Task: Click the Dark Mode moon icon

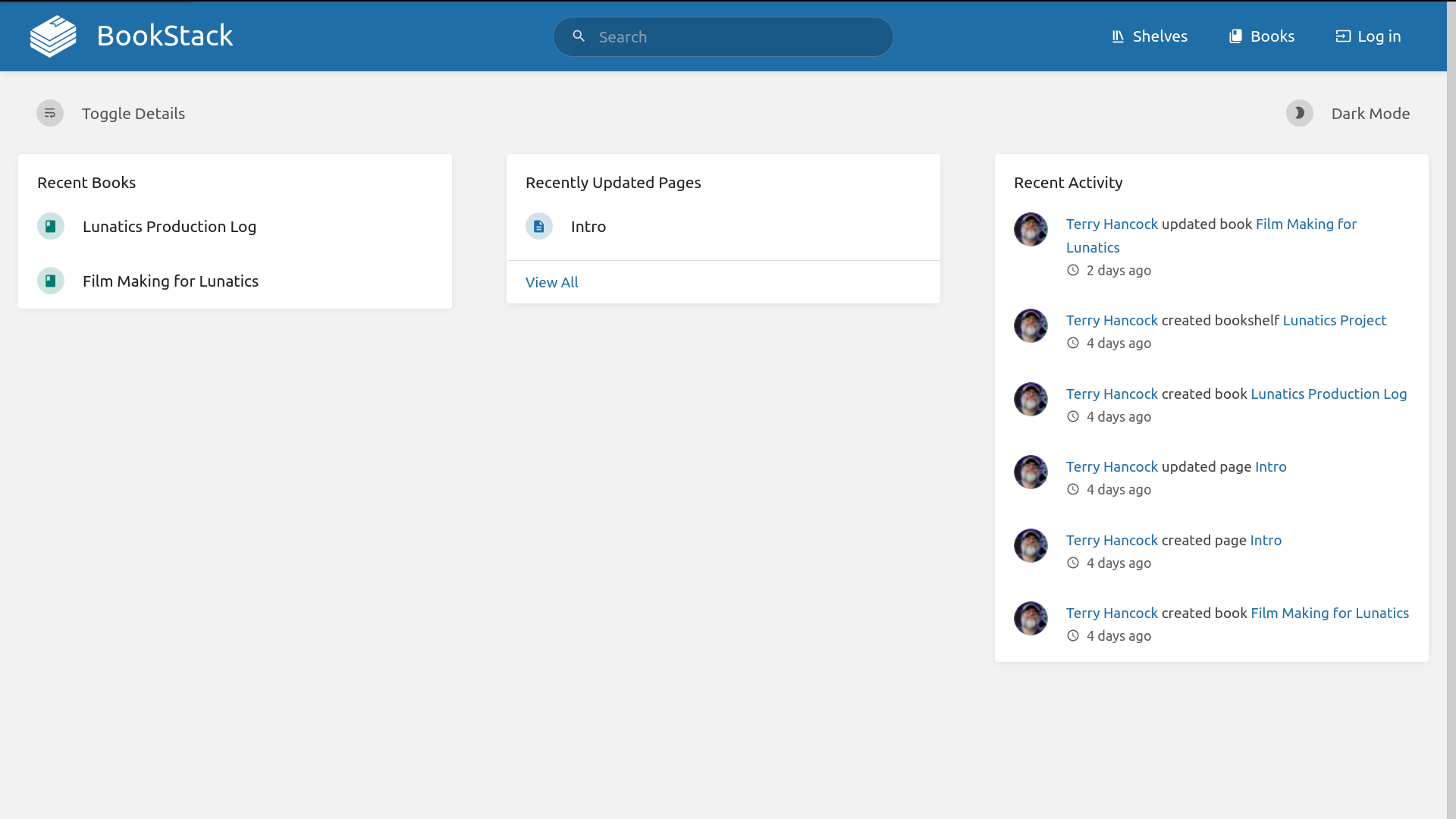Action: [1299, 113]
